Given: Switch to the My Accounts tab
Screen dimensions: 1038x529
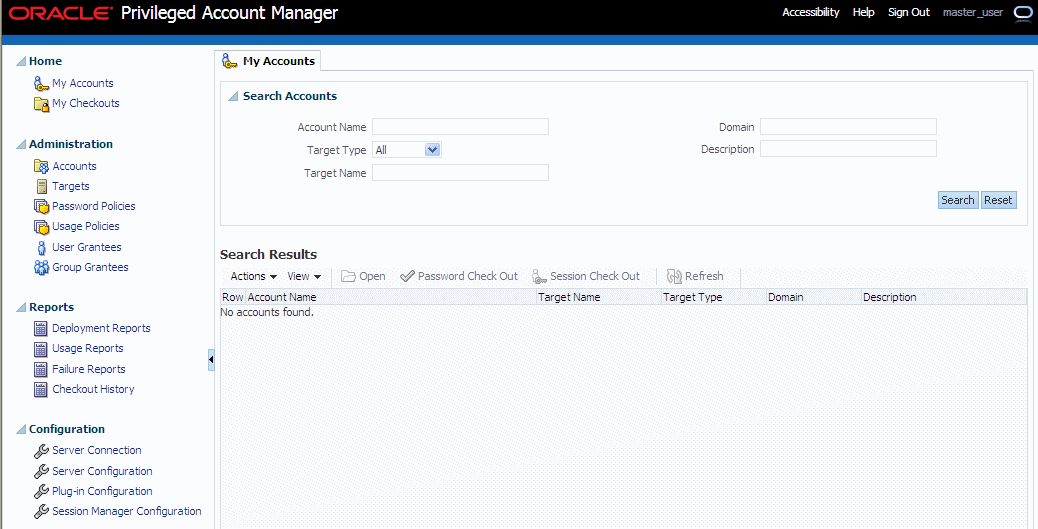Looking at the screenshot, I should (x=269, y=61).
